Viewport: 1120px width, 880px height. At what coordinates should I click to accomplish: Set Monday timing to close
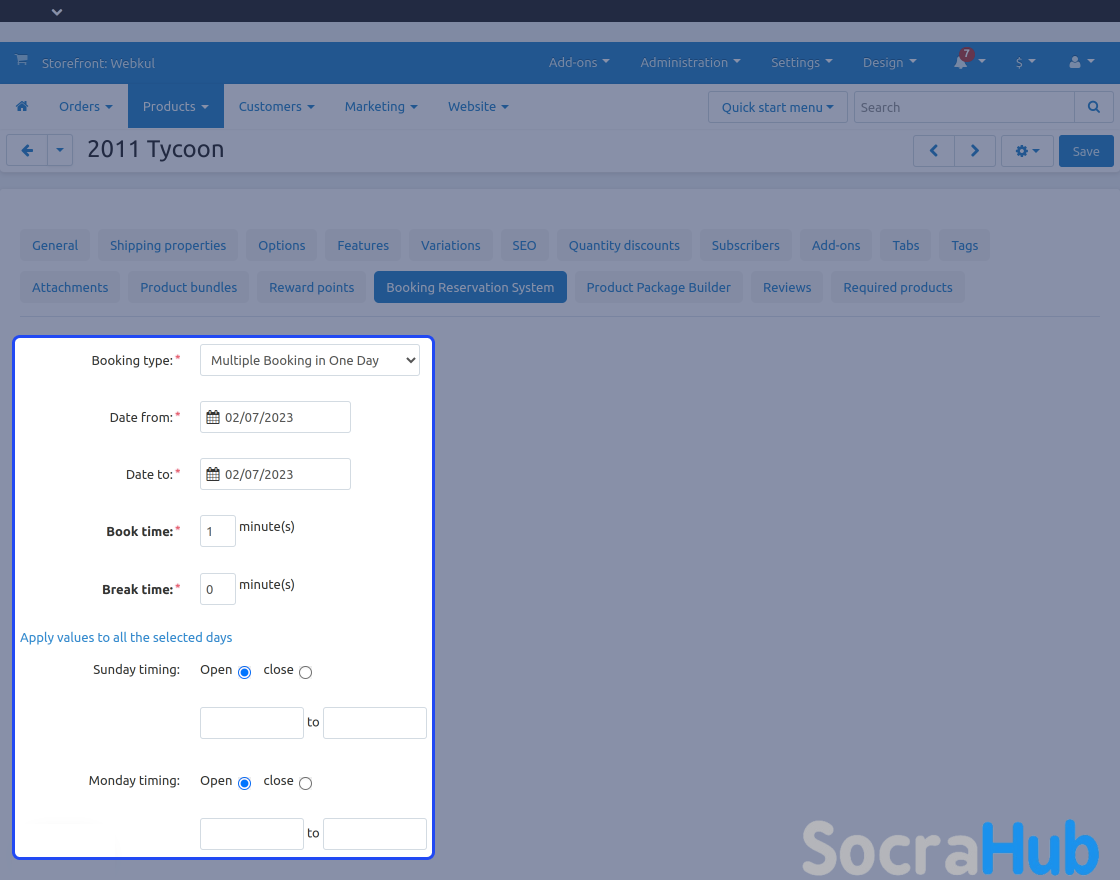click(305, 783)
